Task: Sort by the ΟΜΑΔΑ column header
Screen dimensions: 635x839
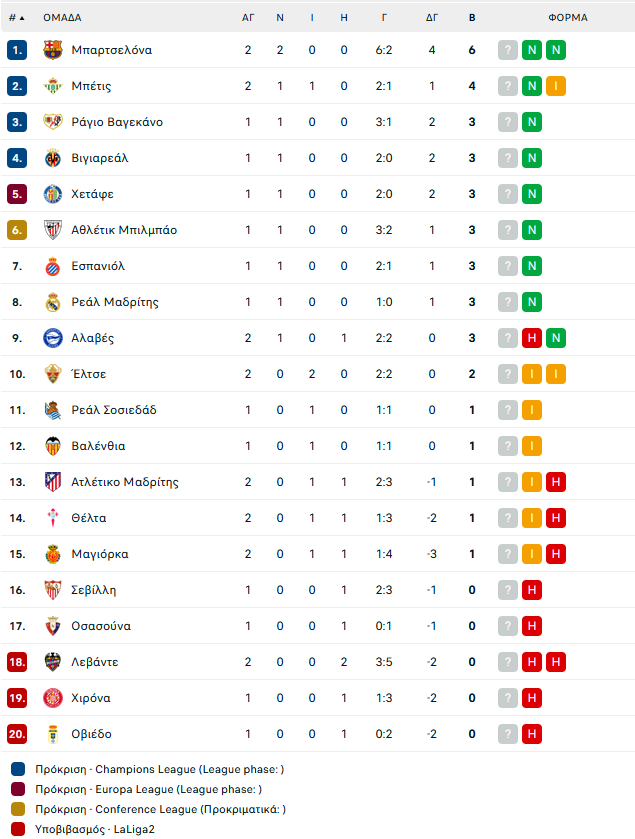Action: (x=62, y=18)
